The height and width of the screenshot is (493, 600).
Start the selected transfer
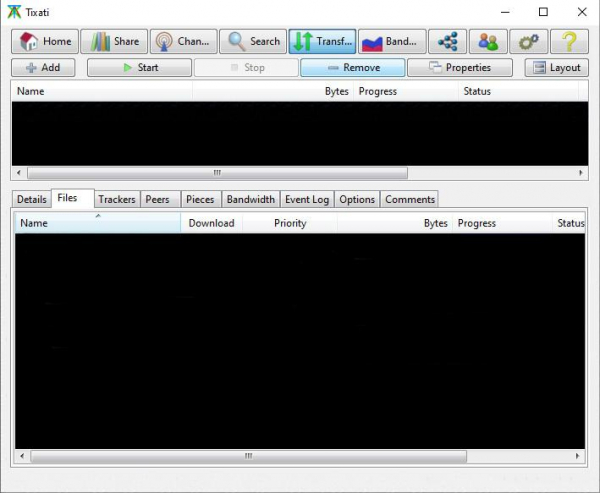[x=139, y=68]
